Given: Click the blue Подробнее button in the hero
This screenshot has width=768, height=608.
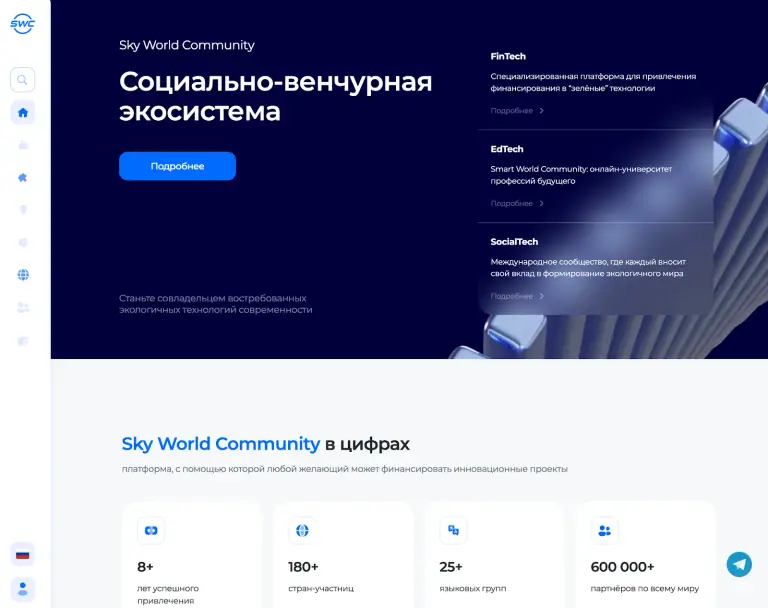Looking at the screenshot, I should point(177,166).
